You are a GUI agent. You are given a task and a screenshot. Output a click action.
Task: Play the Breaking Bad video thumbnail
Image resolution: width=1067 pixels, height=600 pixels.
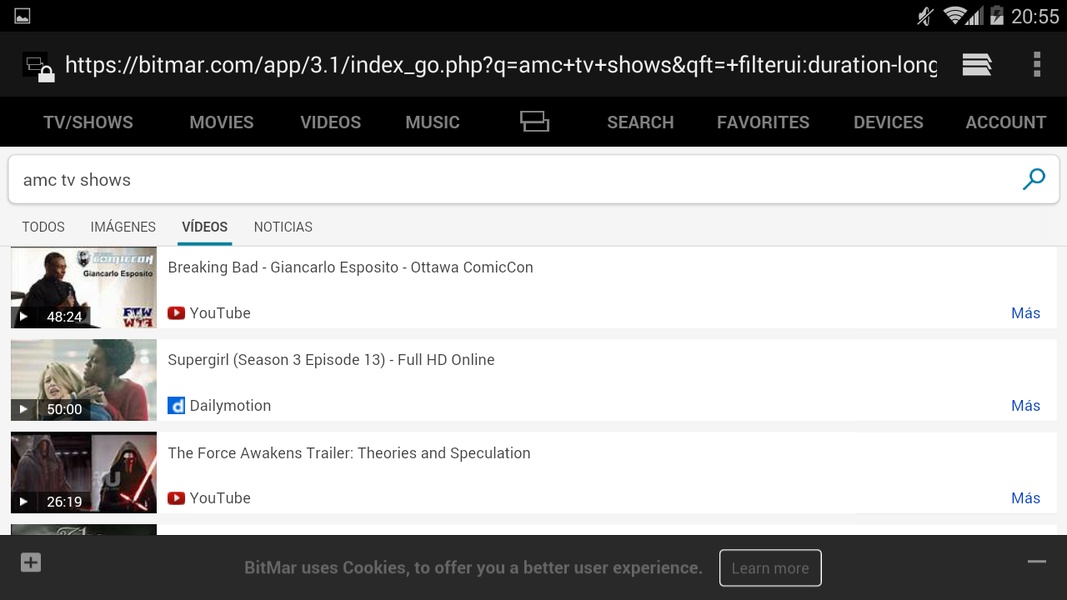(x=84, y=287)
